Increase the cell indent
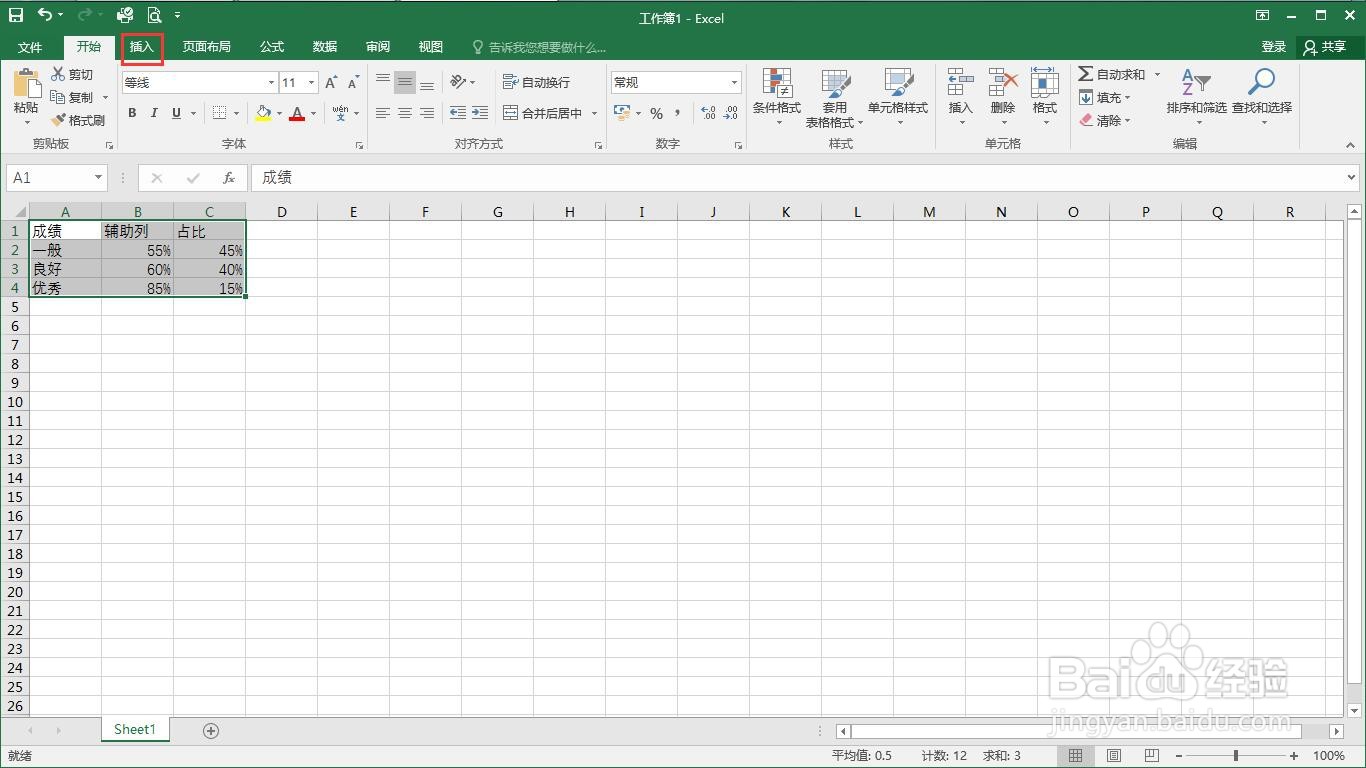Image resolution: width=1366 pixels, height=768 pixels. (480, 113)
